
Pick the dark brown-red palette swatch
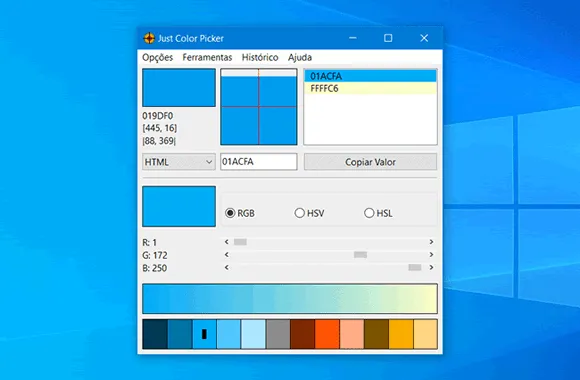303,334
